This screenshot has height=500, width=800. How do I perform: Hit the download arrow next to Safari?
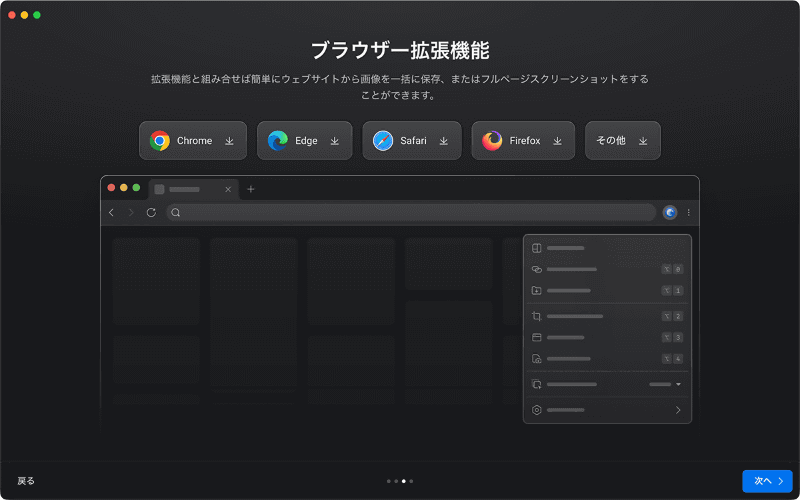point(444,141)
